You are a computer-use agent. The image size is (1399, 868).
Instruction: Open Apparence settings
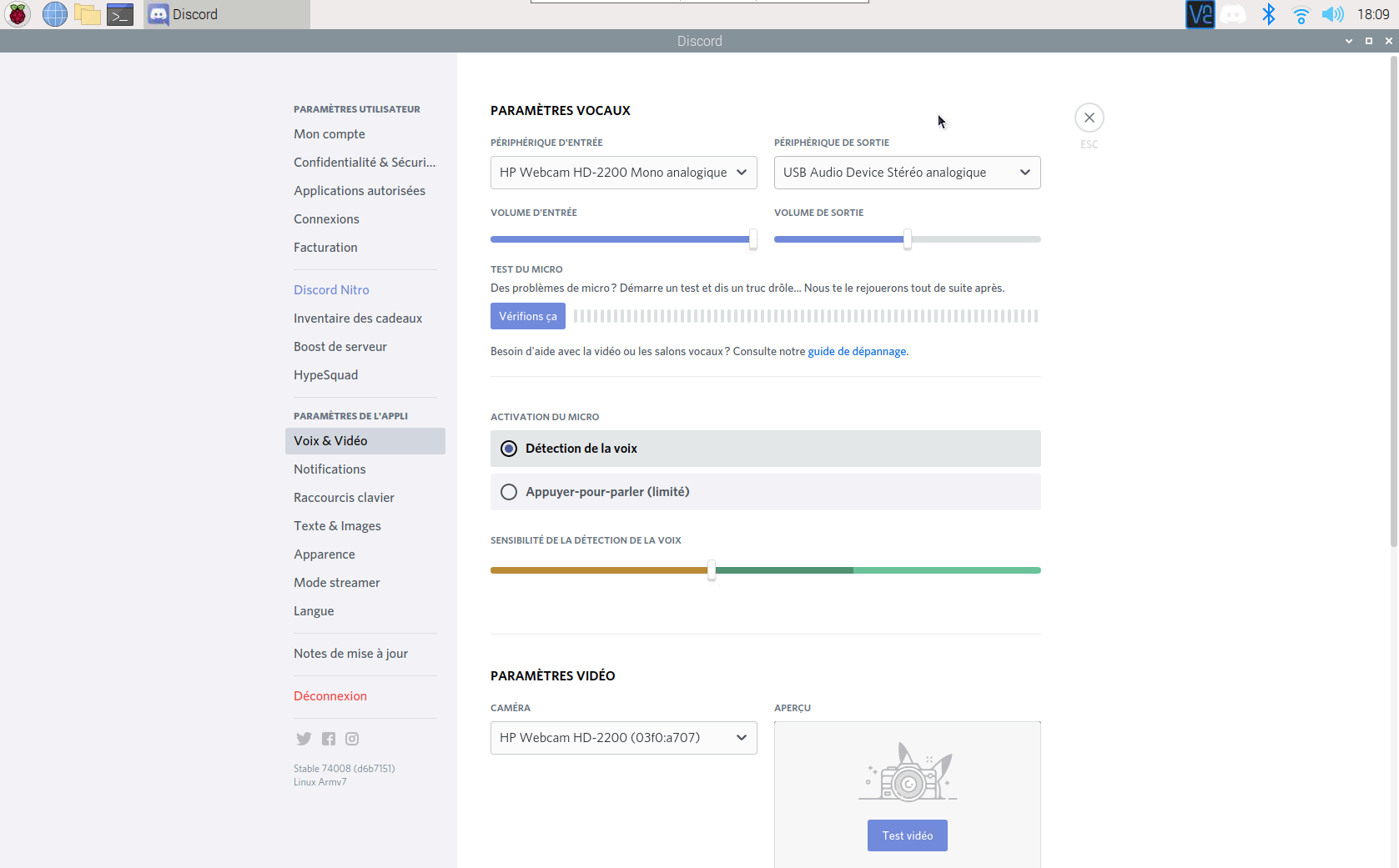pos(365,554)
